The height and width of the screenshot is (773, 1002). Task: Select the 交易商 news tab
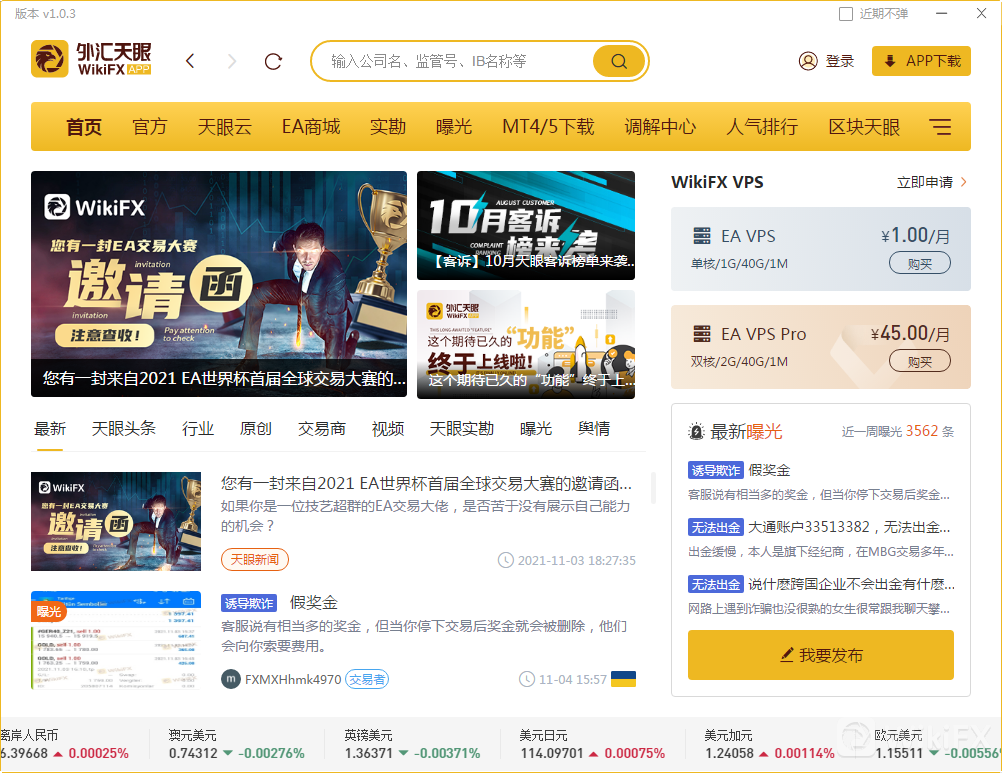pyautogui.click(x=322, y=428)
